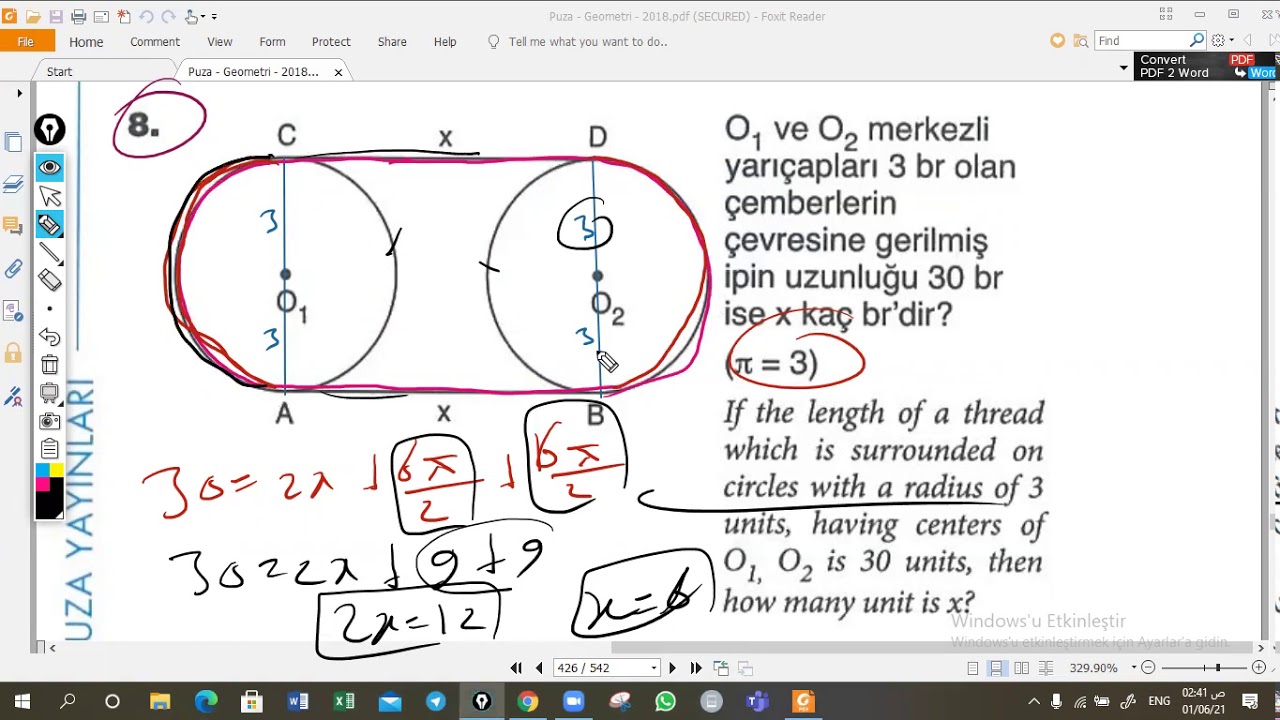
Task: Open the quick access toolbar customize arrow
Action: point(215,17)
